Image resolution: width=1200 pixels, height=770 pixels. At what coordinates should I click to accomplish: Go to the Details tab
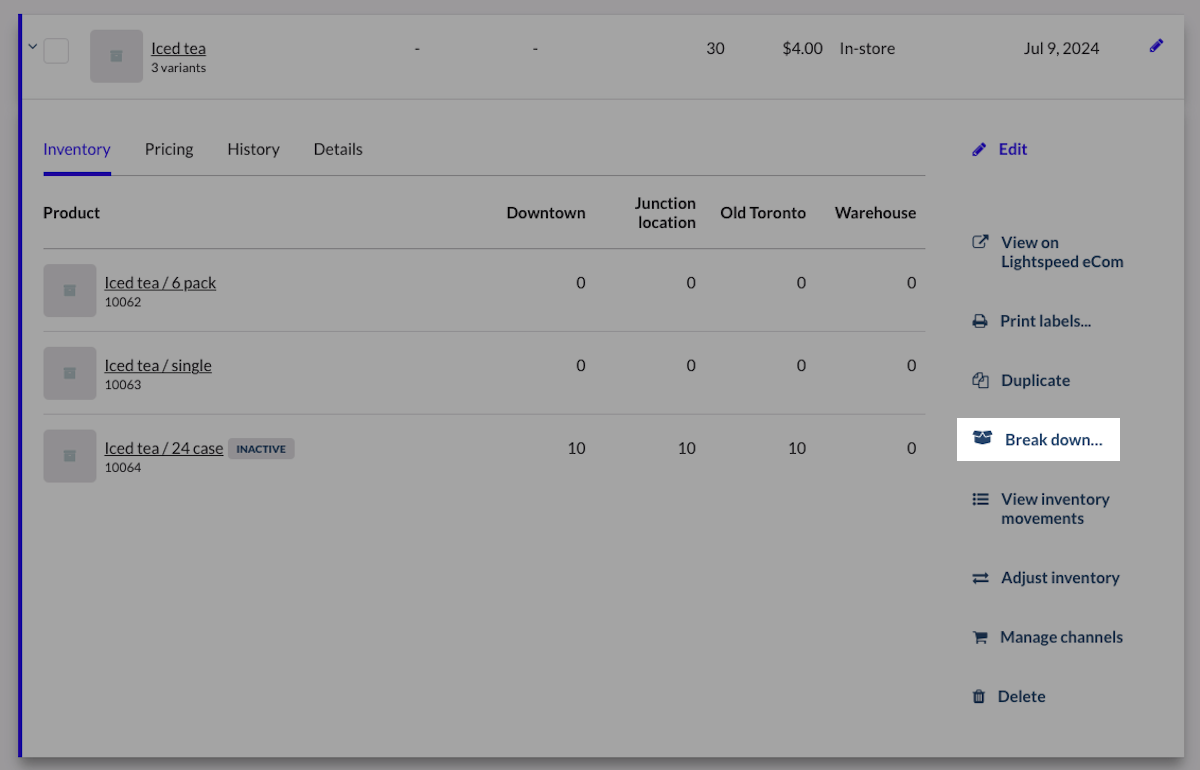[338, 149]
